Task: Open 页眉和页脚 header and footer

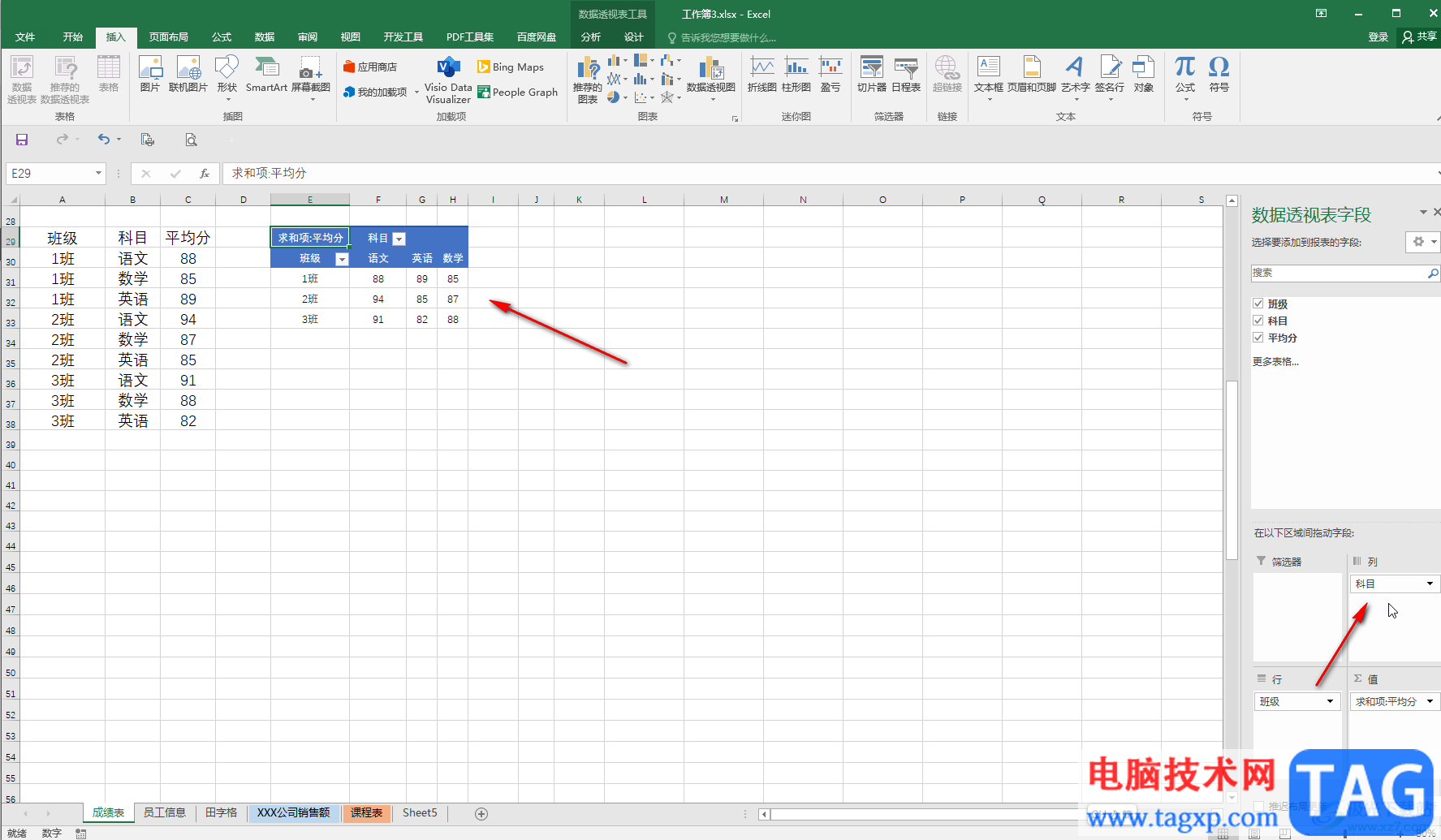Action: point(1032,74)
